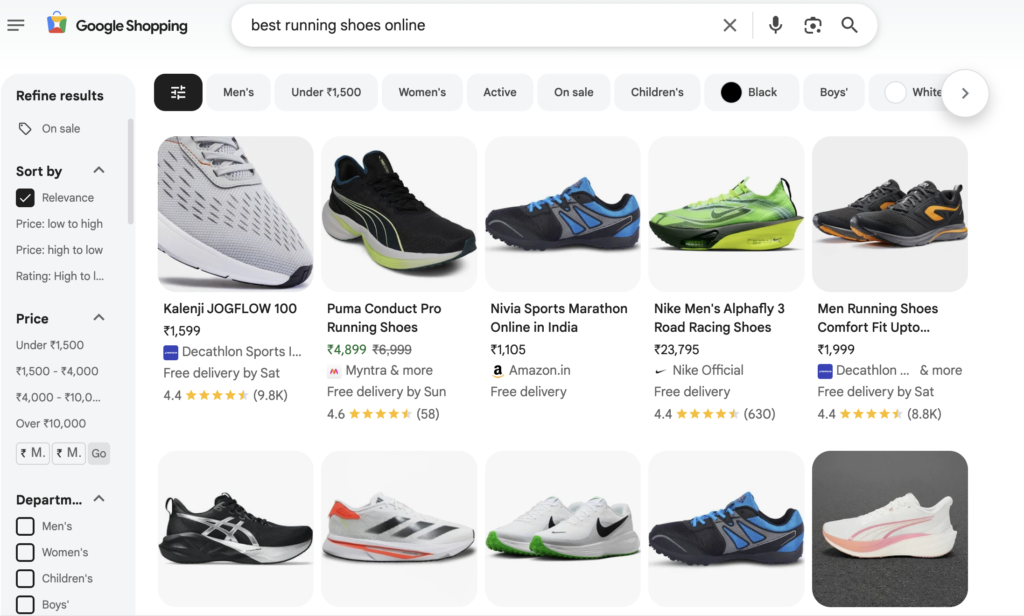Uncheck the Relevance sort checkbox
1024x616 pixels.
[24, 197]
